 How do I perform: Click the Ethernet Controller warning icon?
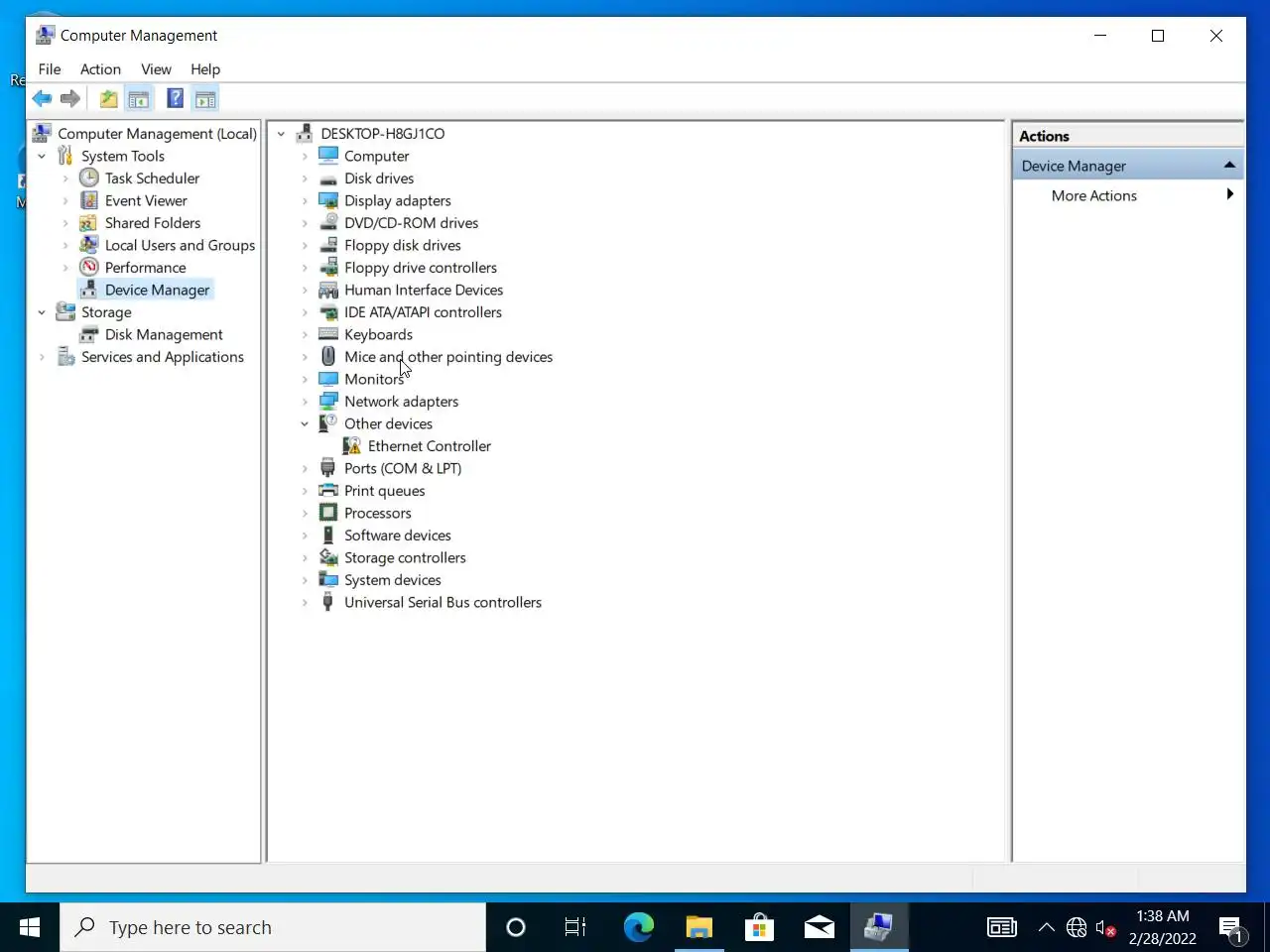[x=352, y=446]
